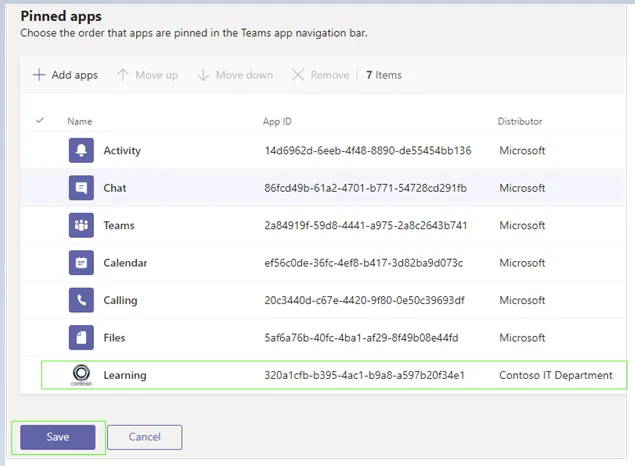Select the Calendar app name
The width and height of the screenshot is (635, 466).
click(x=126, y=263)
